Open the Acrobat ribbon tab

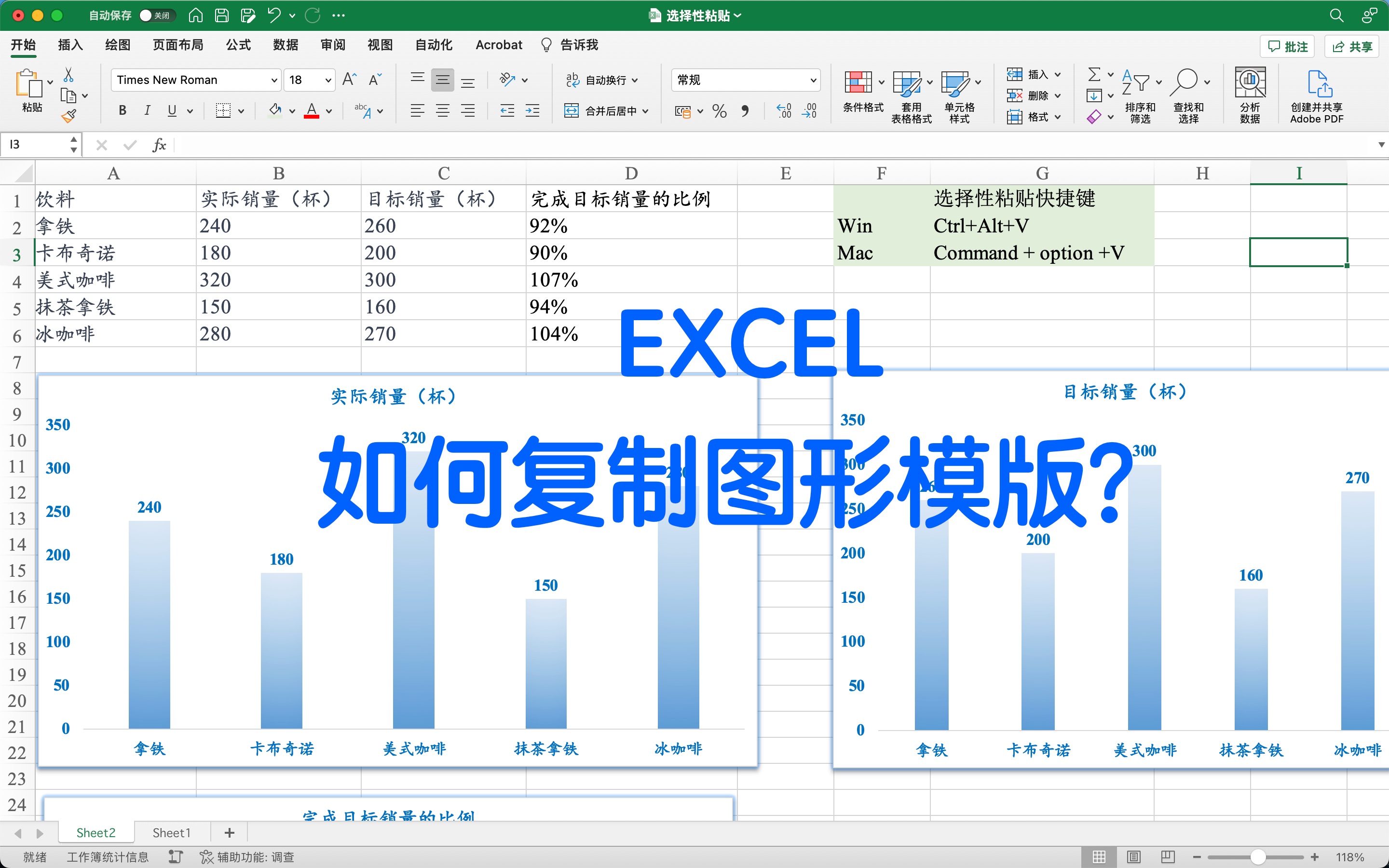click(x=499, y=45)
